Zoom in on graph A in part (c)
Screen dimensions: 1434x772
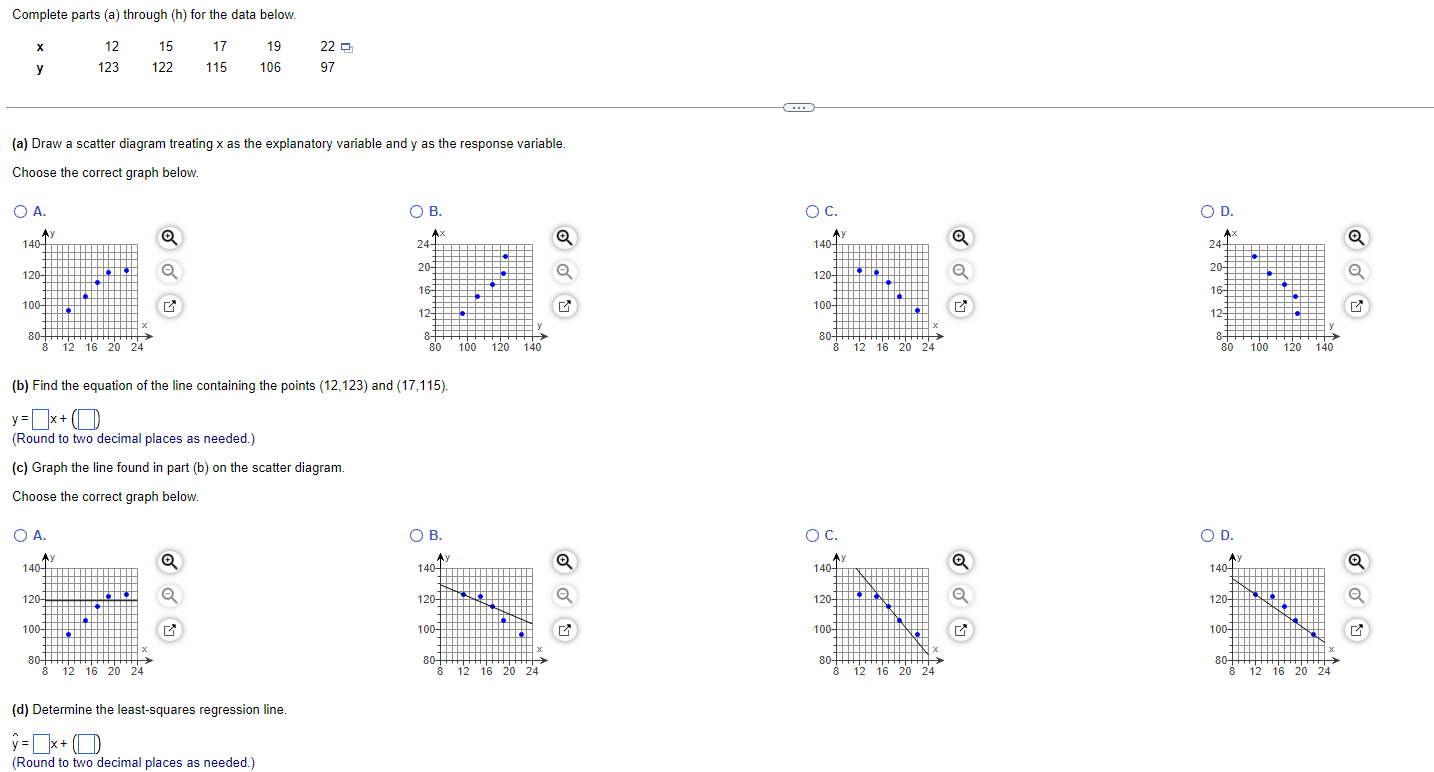[x=169, y=562]
